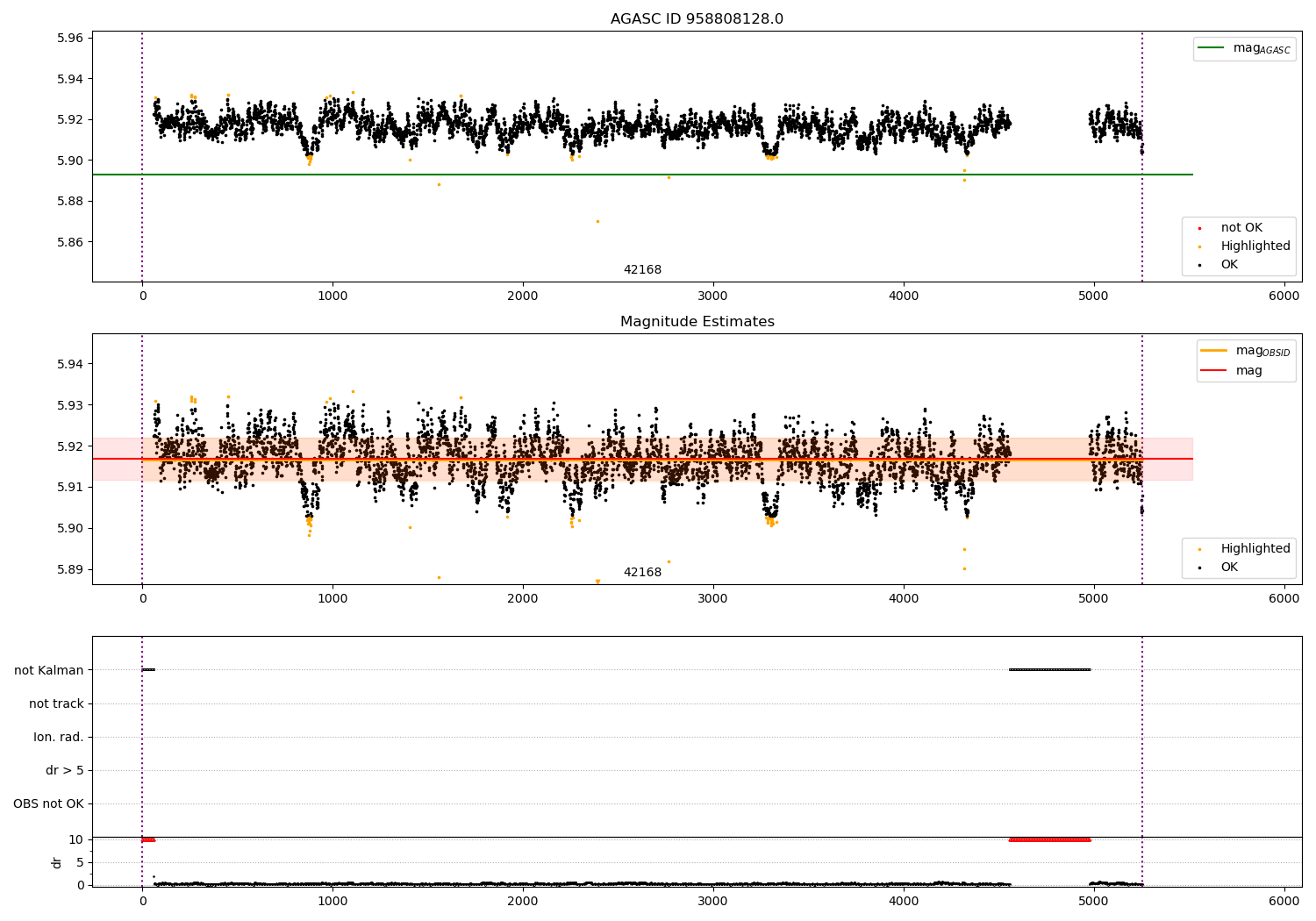This screenshot has height=921, width=1316.
Task: Click the 'OK' legend entry in top plot
Action: click(x=1229, y=265)
